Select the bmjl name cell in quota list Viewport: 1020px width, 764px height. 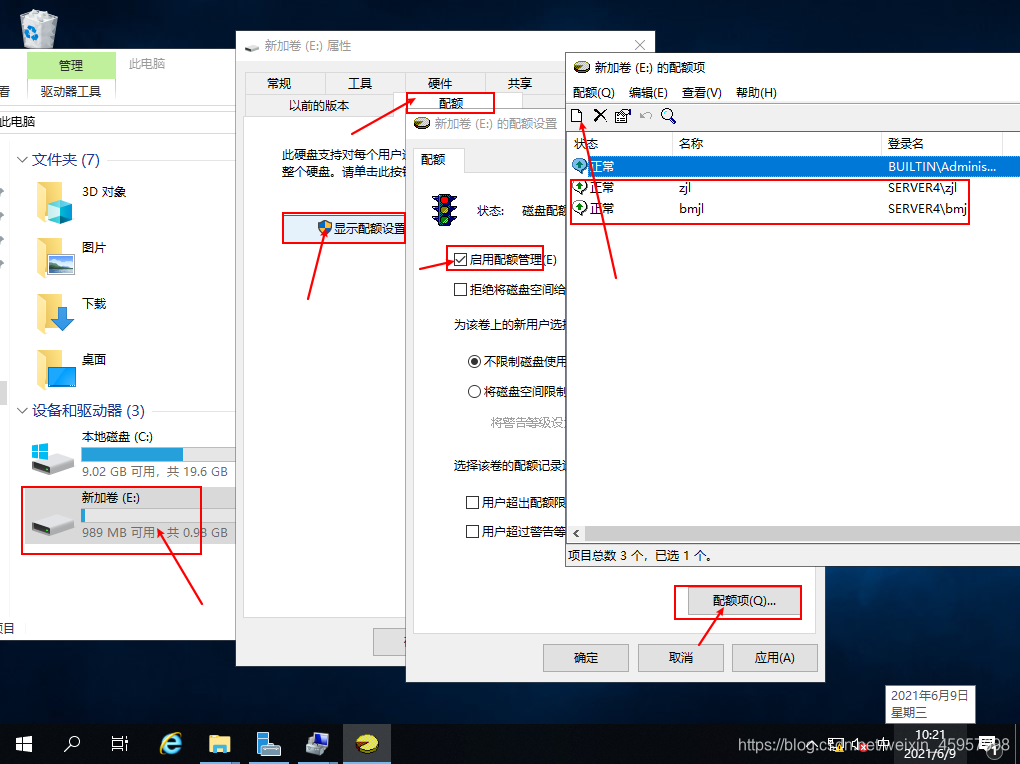pos(691,208)
